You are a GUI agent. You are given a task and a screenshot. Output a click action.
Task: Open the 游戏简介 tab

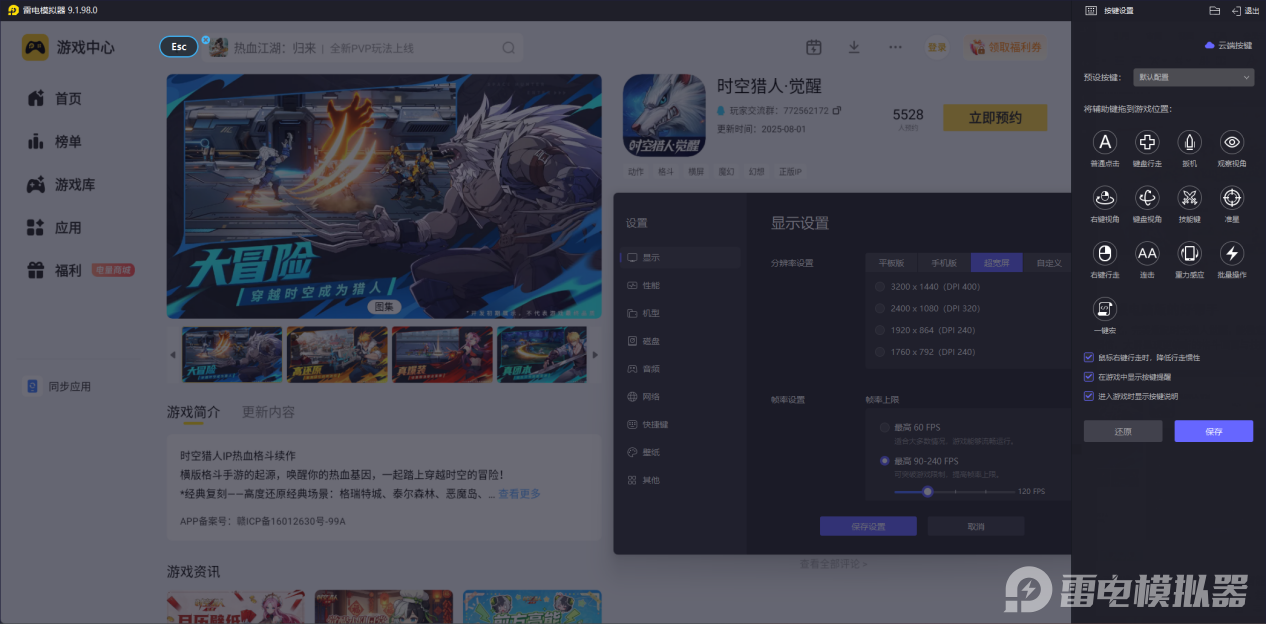pyautogui.click(x=193, y=412)
